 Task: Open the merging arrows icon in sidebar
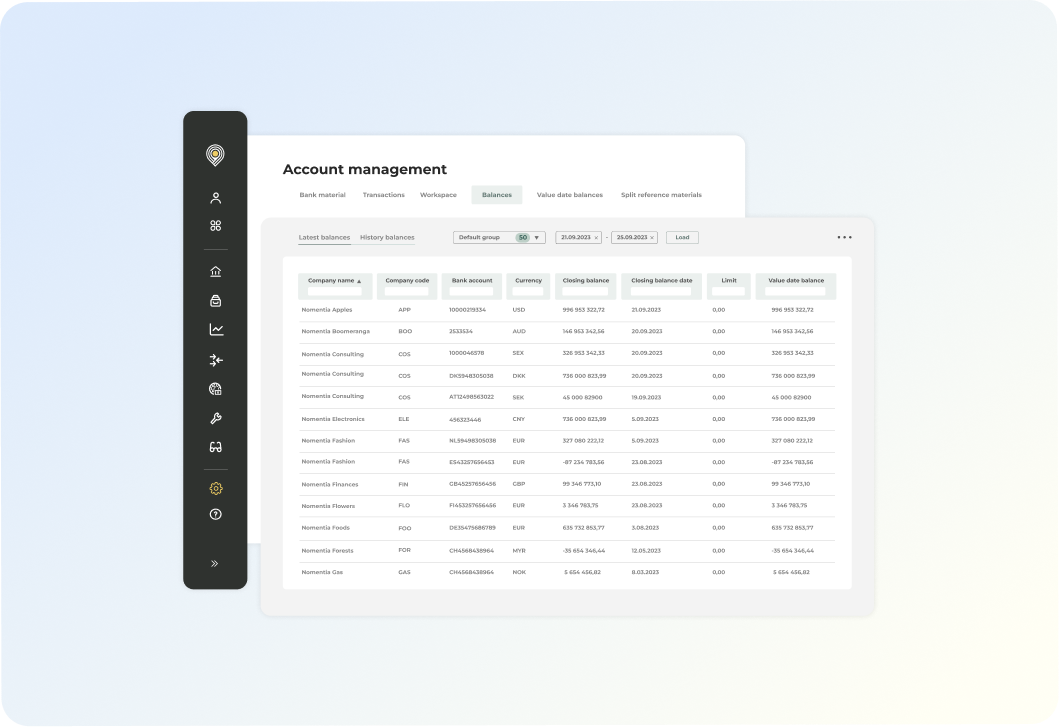click(x=216, y=360)
